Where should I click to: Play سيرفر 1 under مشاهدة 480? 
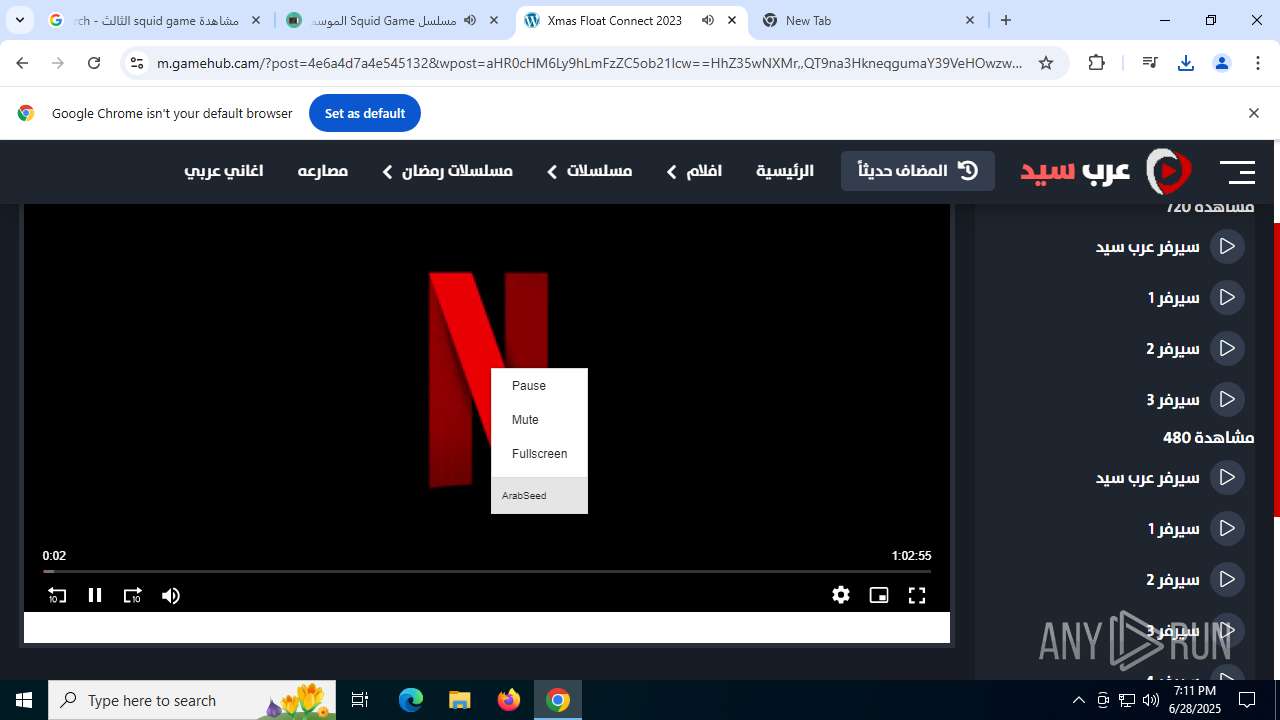click(1196, 528)
